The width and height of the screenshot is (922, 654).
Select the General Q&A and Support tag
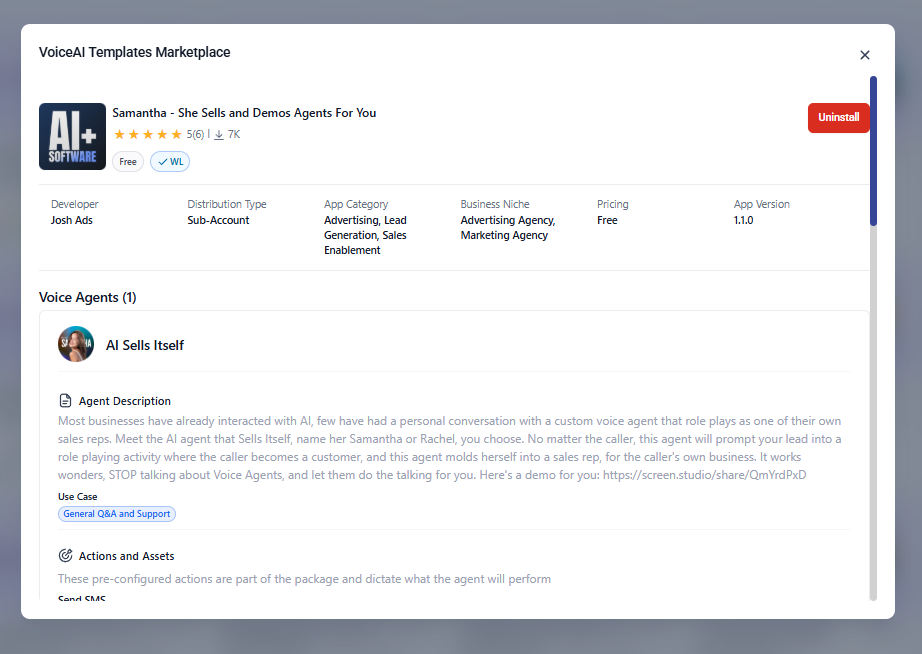(x=117, y=514)
